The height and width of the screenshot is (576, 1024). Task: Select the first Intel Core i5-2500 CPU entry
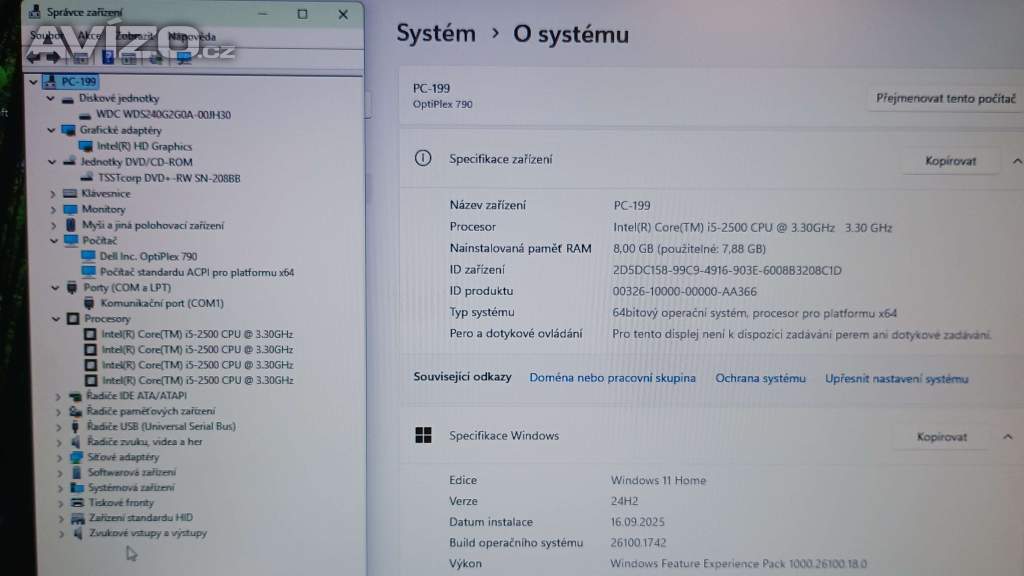197,334
